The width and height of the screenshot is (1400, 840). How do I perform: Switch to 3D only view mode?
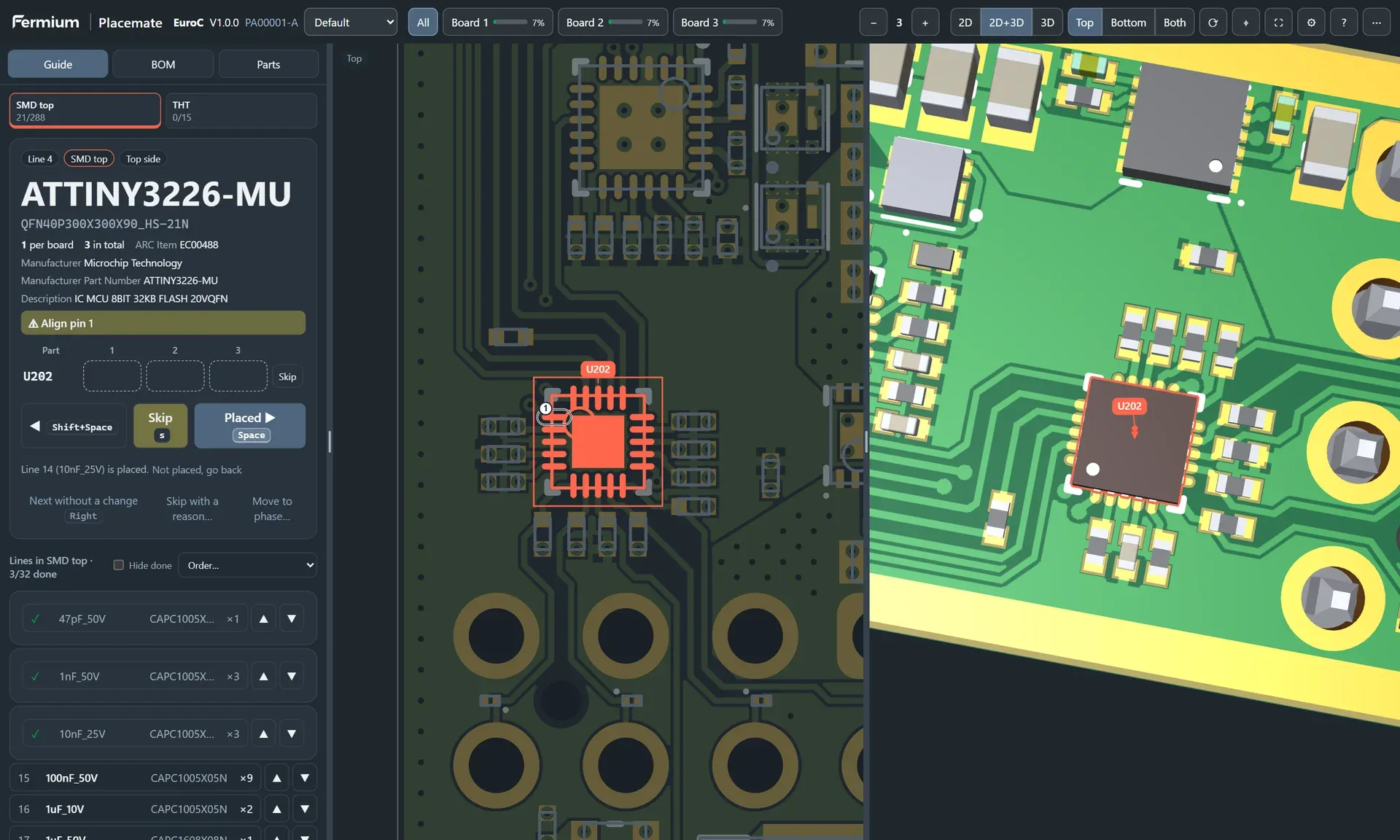point(1047,23)
